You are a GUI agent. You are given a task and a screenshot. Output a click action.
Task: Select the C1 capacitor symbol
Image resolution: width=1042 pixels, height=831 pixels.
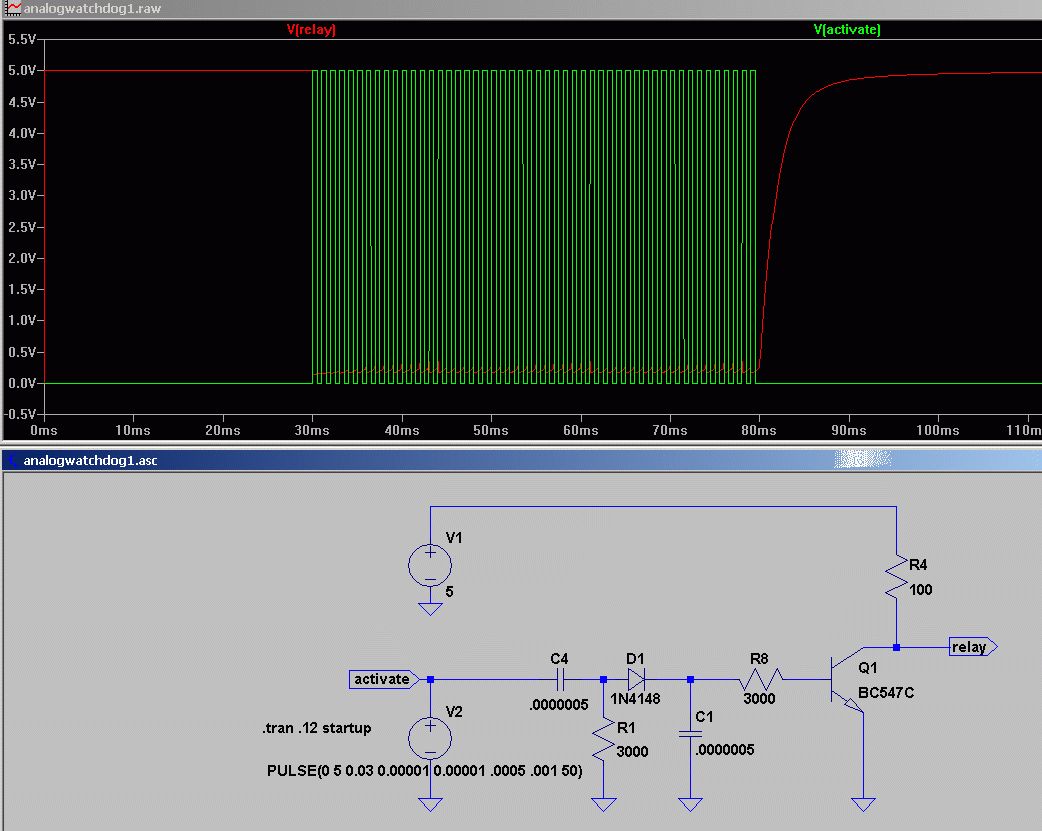tap(689, 734)
